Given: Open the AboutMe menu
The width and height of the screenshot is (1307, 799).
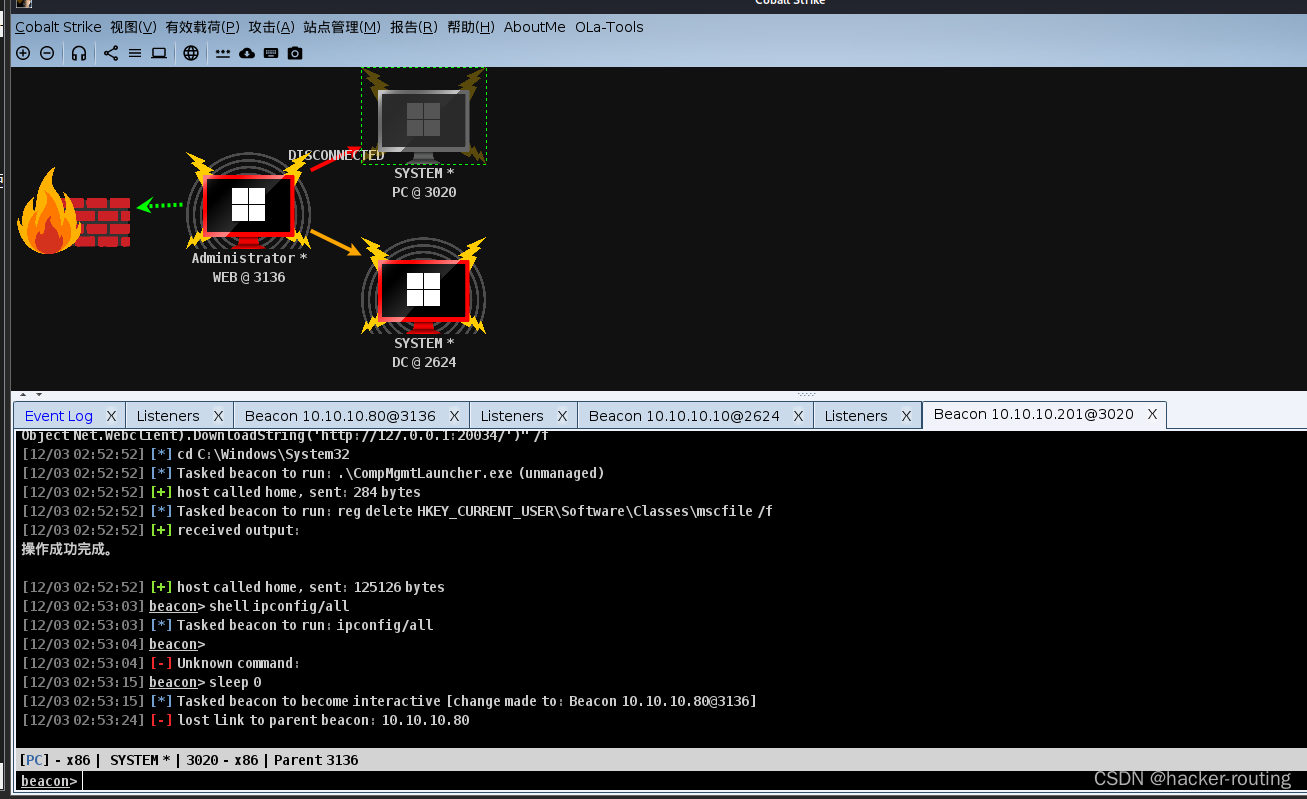Looking at the screenshot, I should (534, 27).
